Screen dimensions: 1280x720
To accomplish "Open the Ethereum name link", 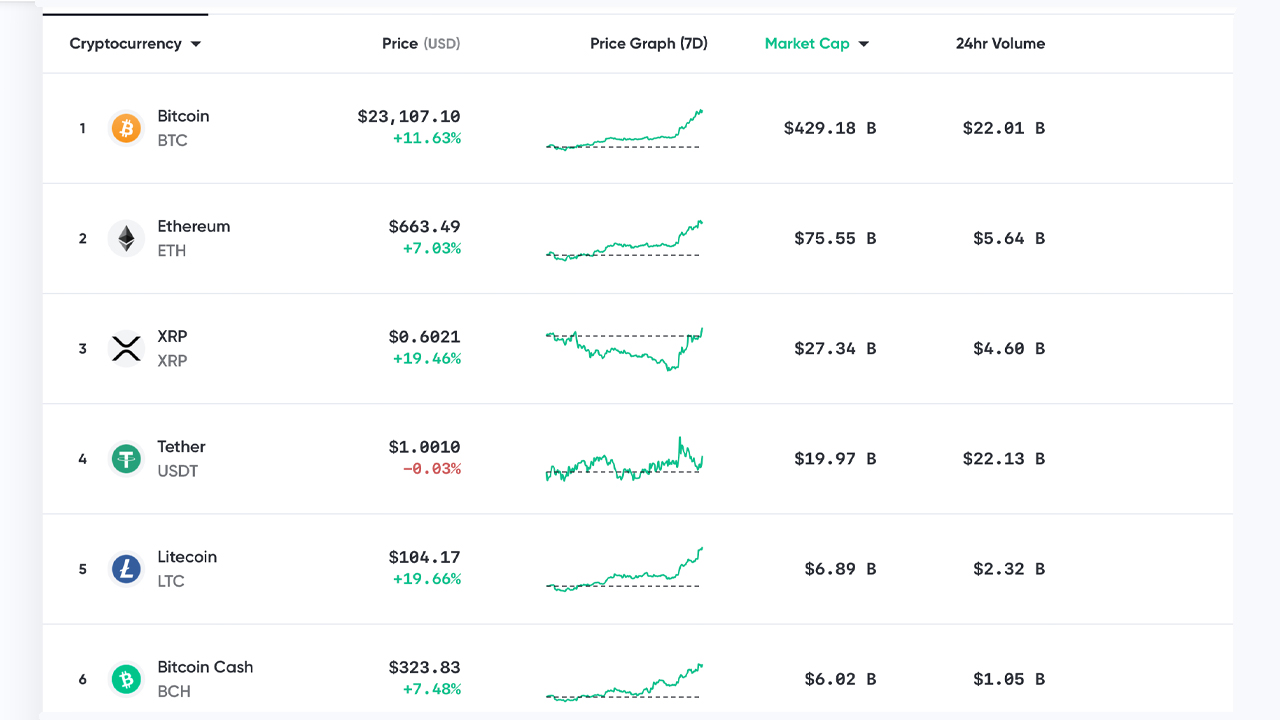I will click(x=194, y=226).
